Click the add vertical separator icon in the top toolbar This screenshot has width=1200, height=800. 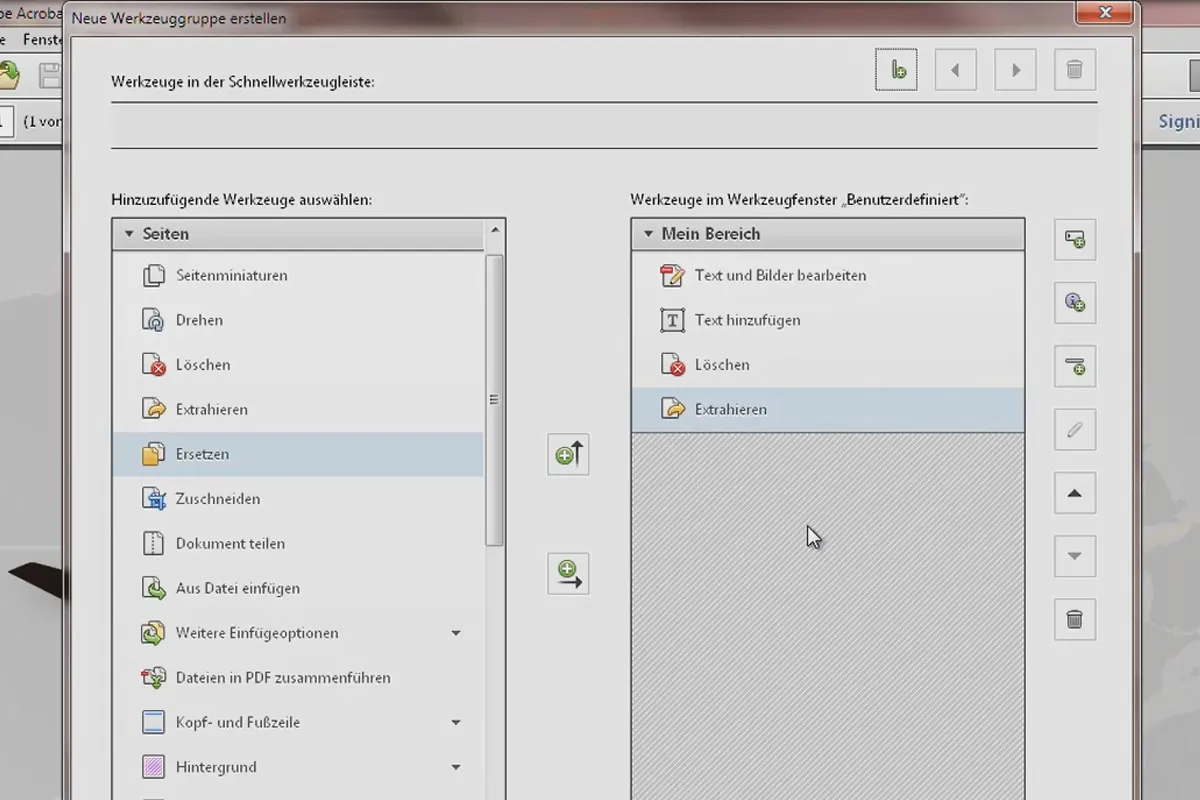click(x=896, y=70)
